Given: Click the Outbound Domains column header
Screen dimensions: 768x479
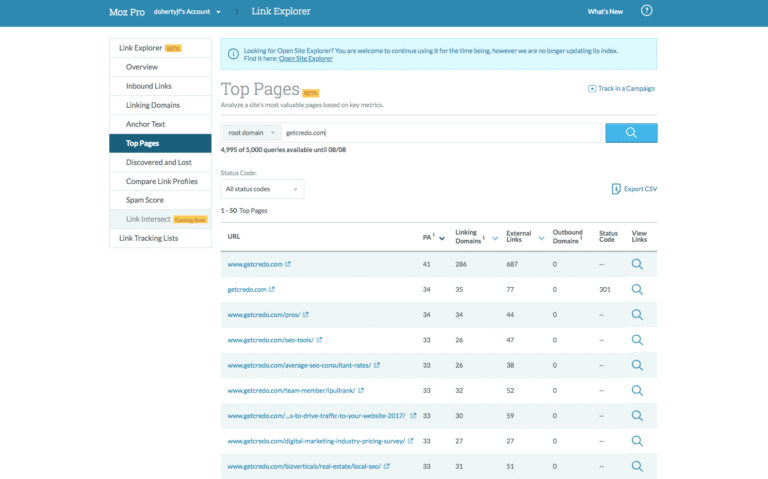Looking at the screenshot, I should point(567,237).
